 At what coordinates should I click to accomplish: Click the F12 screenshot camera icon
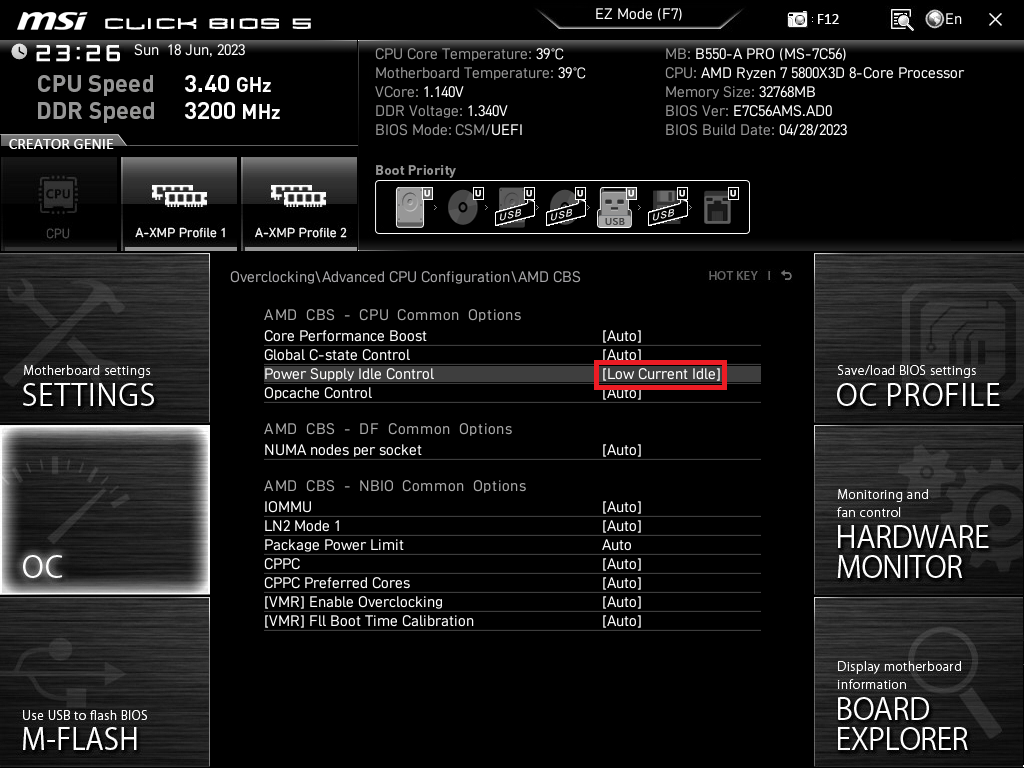(797, 19)
